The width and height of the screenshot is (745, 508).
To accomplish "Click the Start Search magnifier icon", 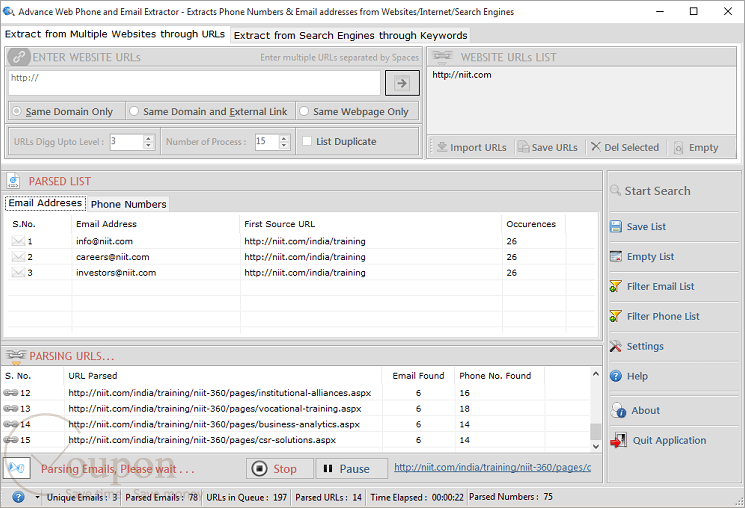I will [615, 191].
